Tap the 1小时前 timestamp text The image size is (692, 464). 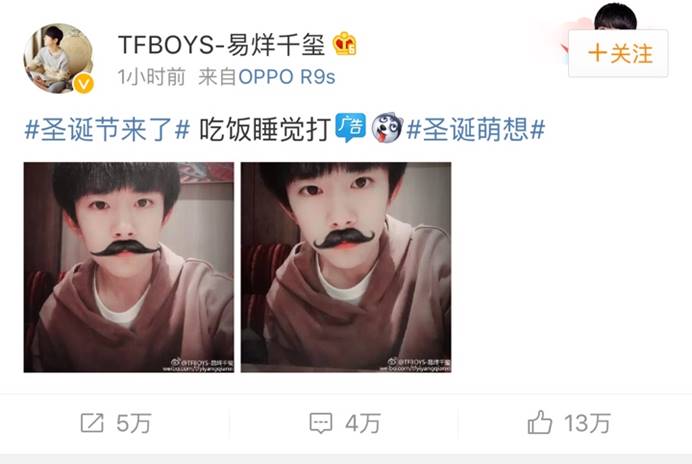tap(151, 77)
